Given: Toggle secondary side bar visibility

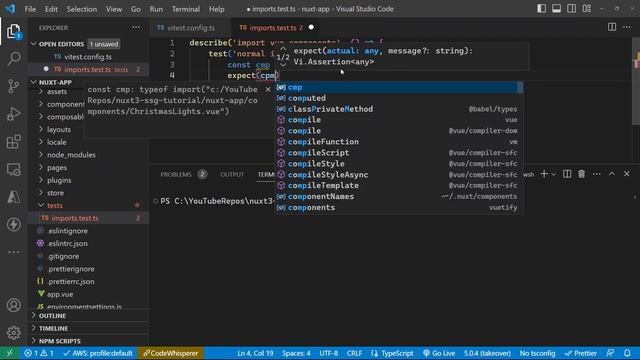Looking at the screenshot, I should pos(571,9).
